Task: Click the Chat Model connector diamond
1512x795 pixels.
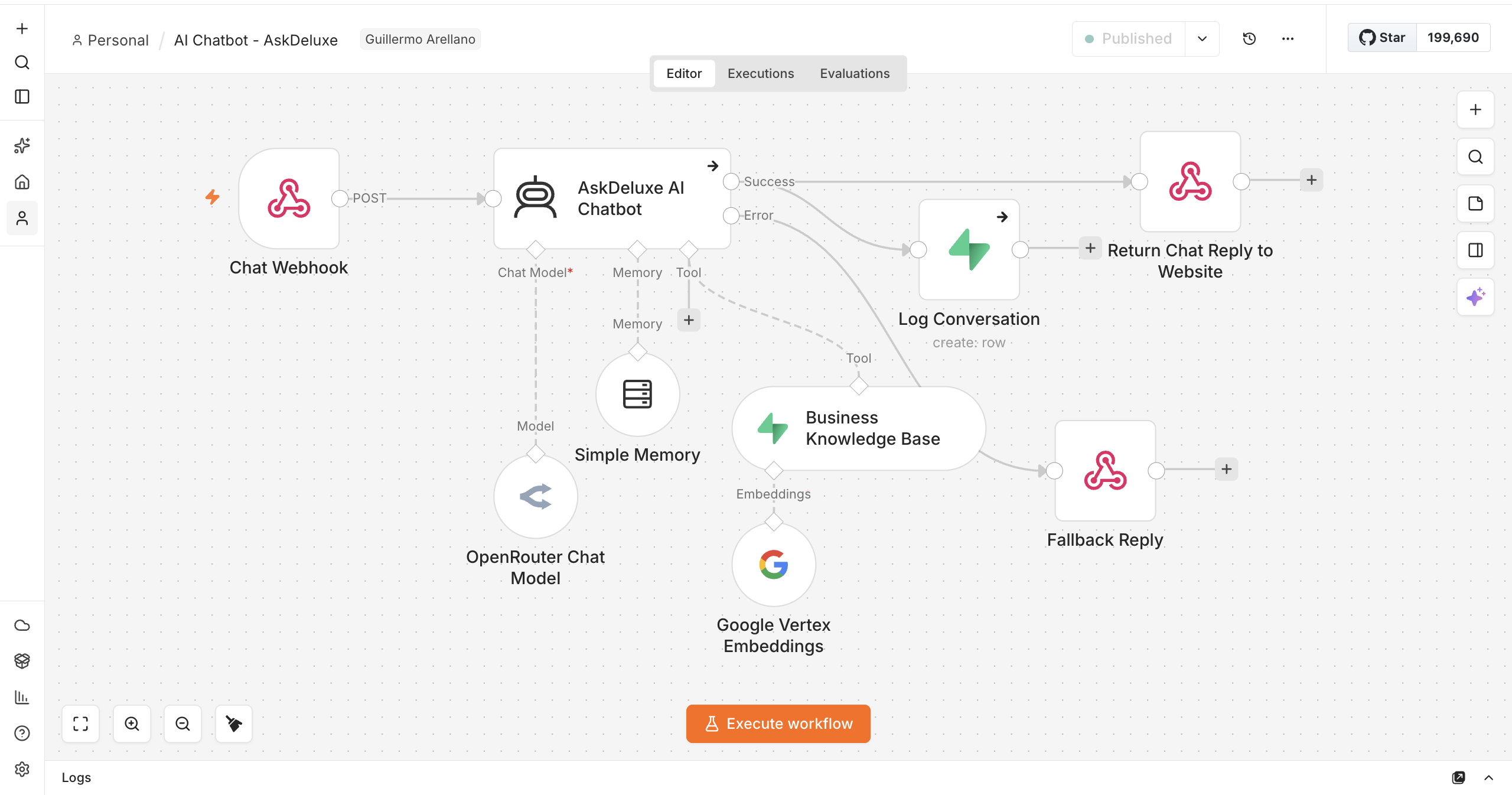Action: click(x=536, y=249)
